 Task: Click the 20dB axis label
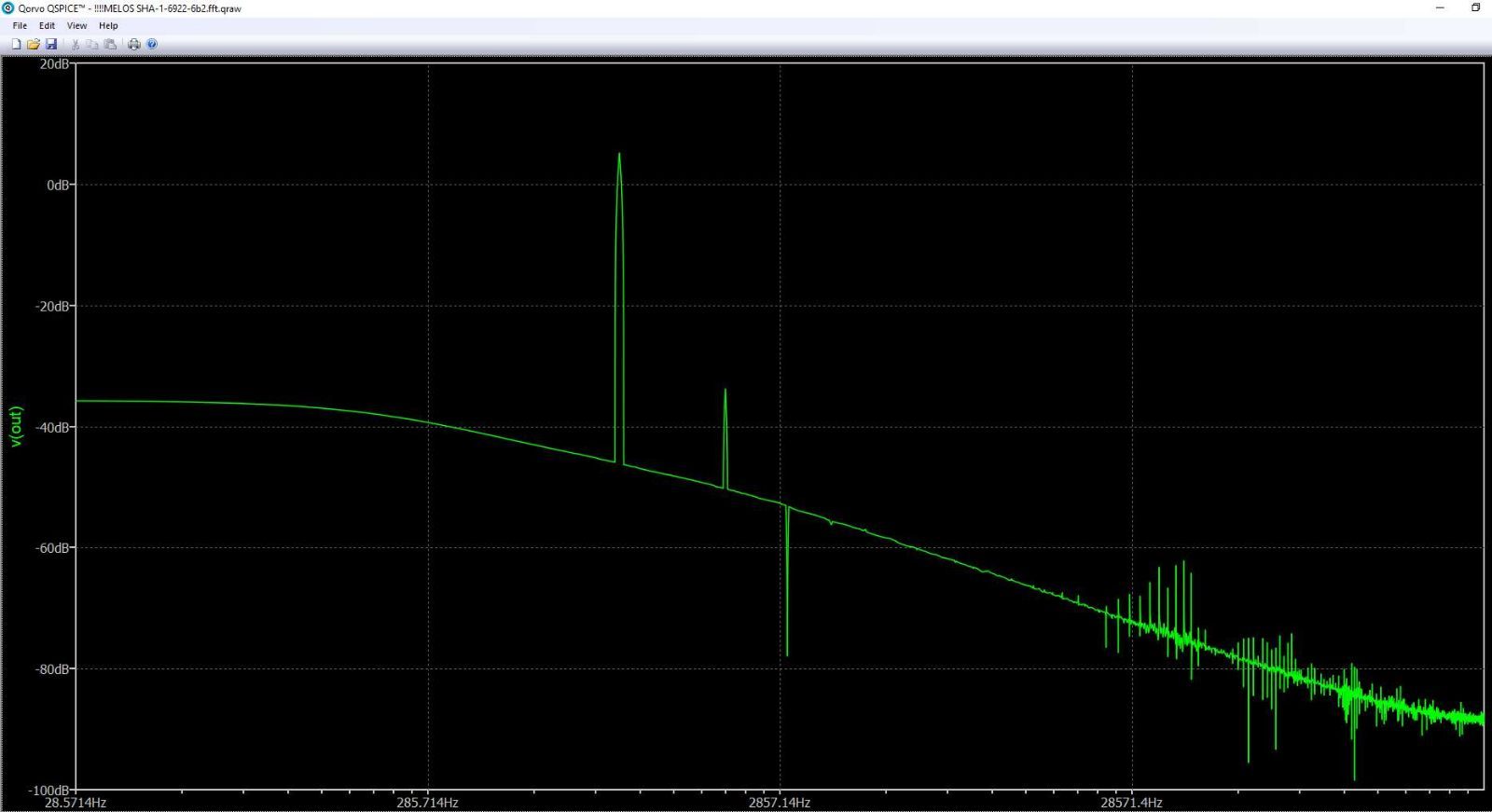click(53, 64)
